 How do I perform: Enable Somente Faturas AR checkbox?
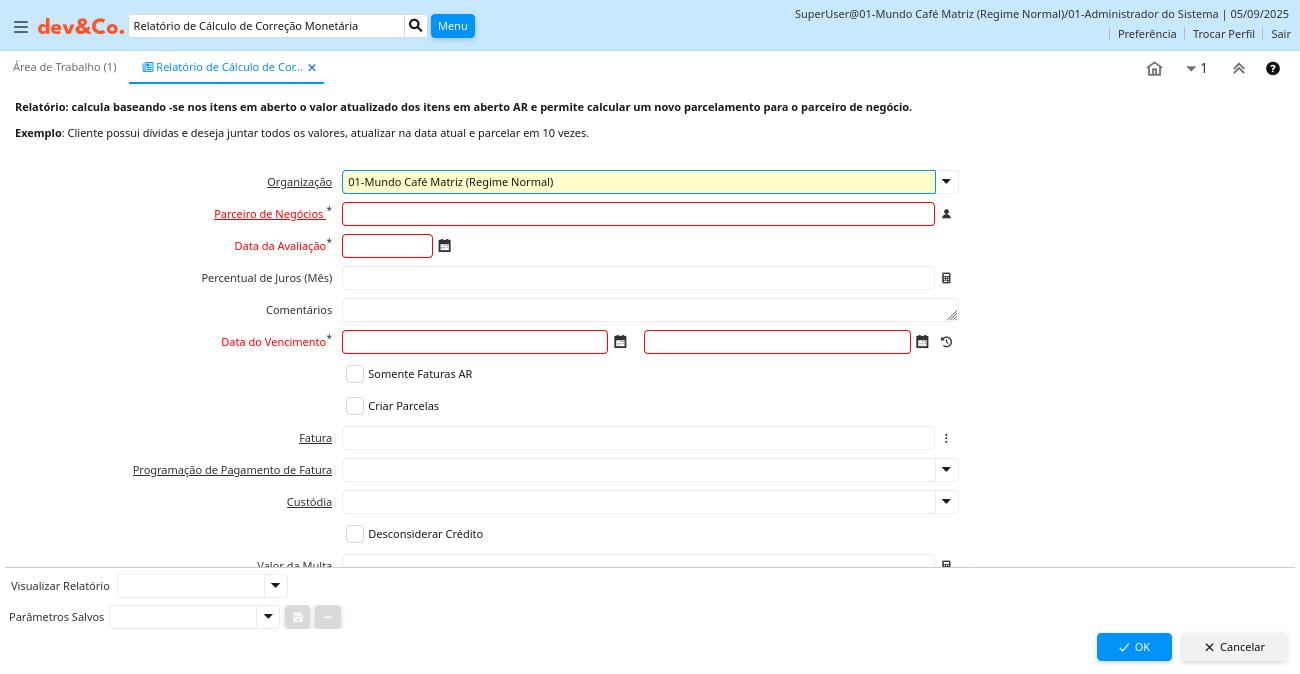(355, 374)
